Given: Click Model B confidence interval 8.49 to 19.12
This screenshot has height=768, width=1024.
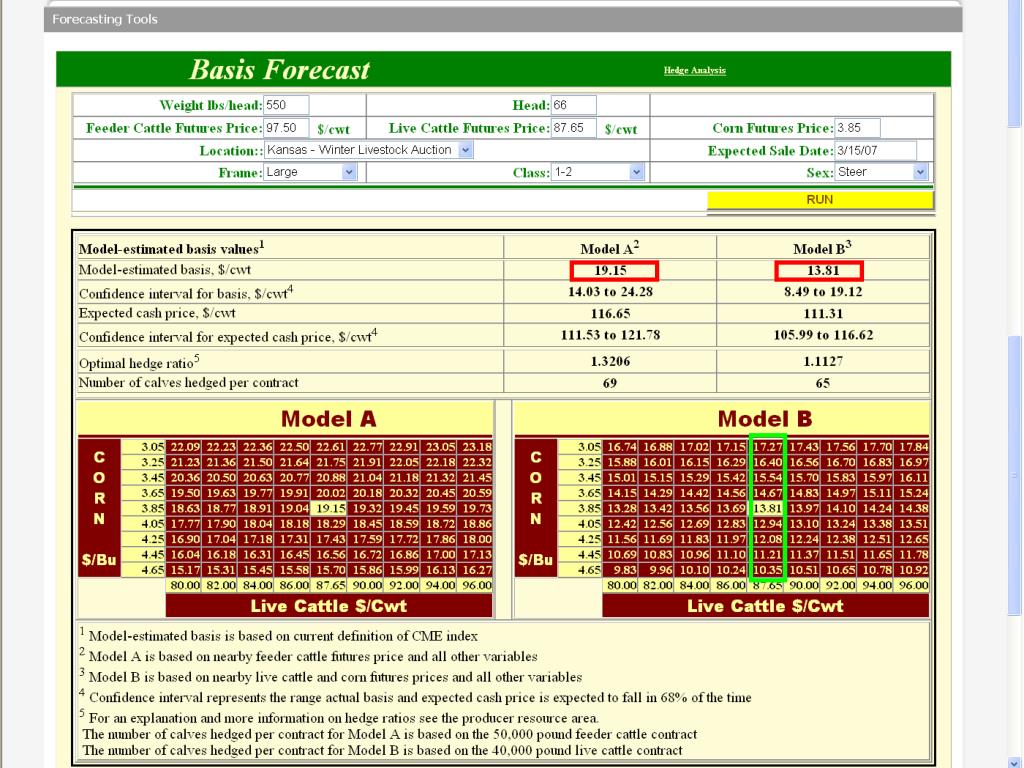Looking at the screenshot, I should click(823, 292).
